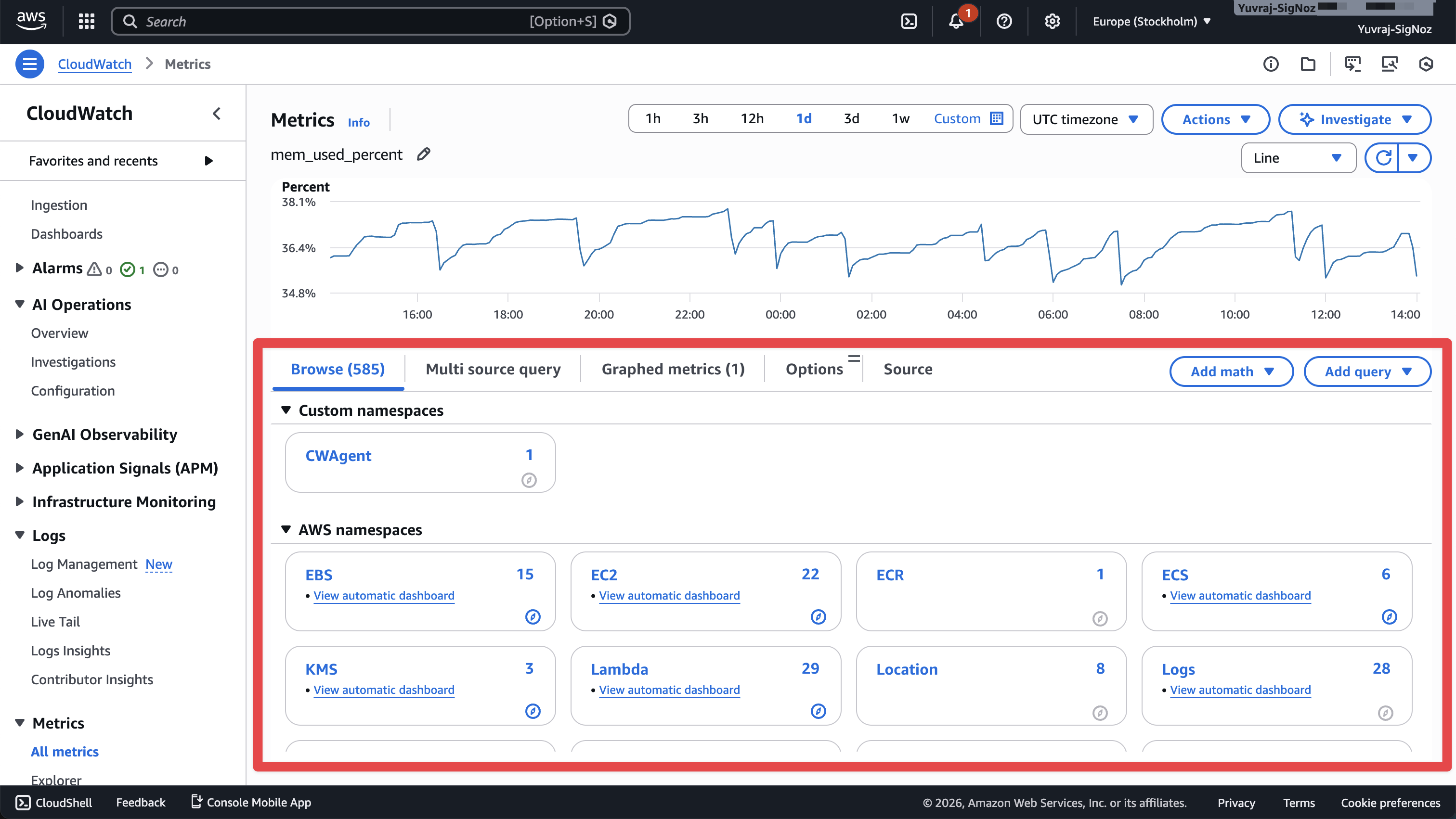Screen dimensions: 1456x819
Task: Collapse the AWS namespaces section
Action: pyautogui.click(x=286, y=529)
